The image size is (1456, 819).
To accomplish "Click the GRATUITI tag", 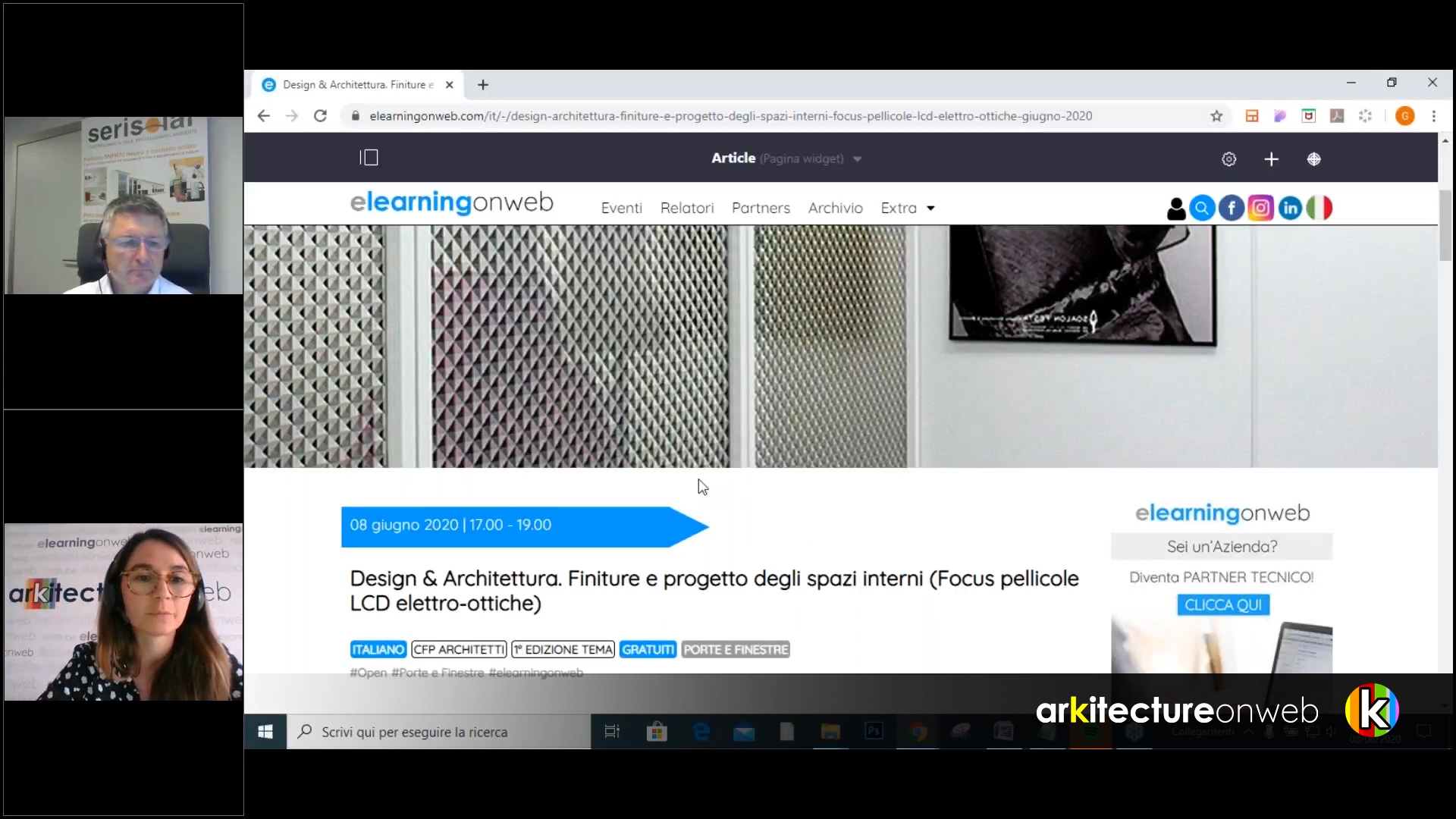I will click(x=648, y=649).
